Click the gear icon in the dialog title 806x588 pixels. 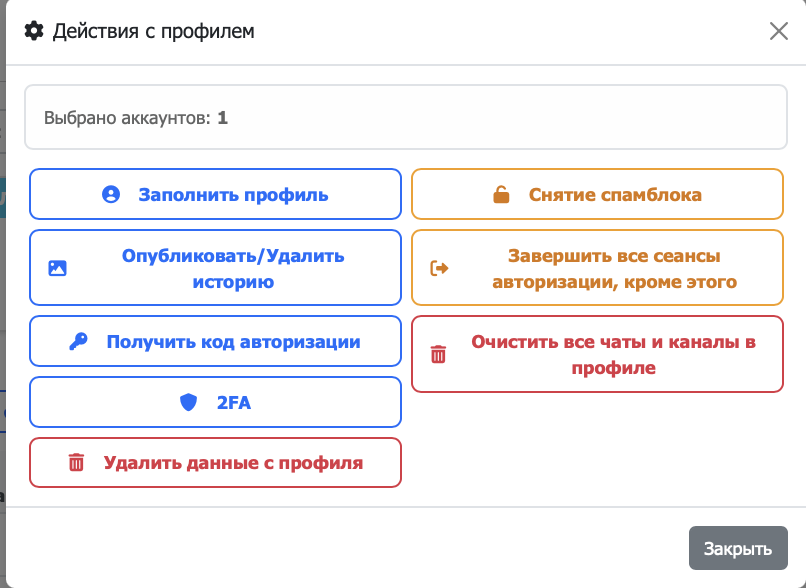coord(32,31)
